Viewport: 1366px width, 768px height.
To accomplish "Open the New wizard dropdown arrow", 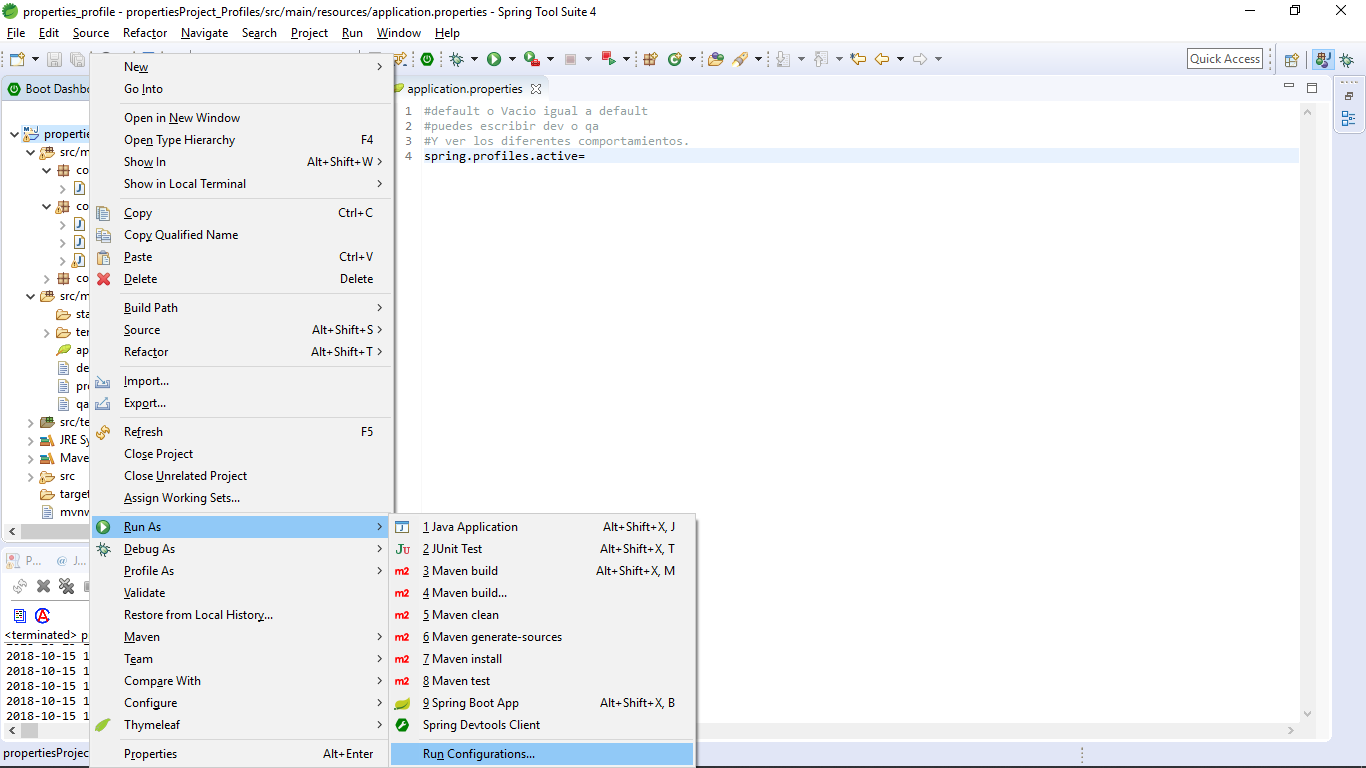I will click(34, 60).
